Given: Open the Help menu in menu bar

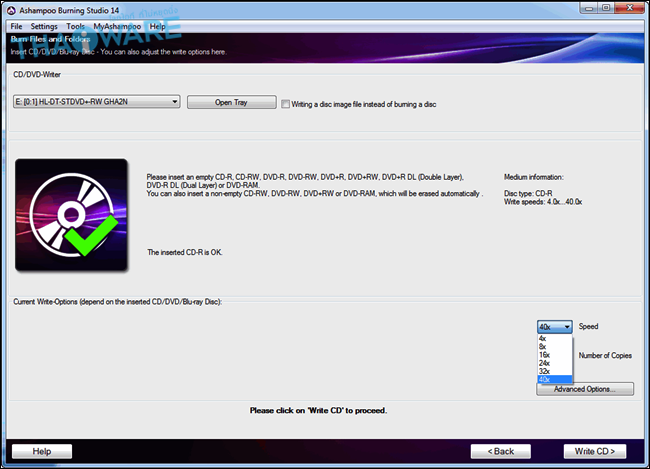Looking at the screenshot, I should tap(158, 27).
